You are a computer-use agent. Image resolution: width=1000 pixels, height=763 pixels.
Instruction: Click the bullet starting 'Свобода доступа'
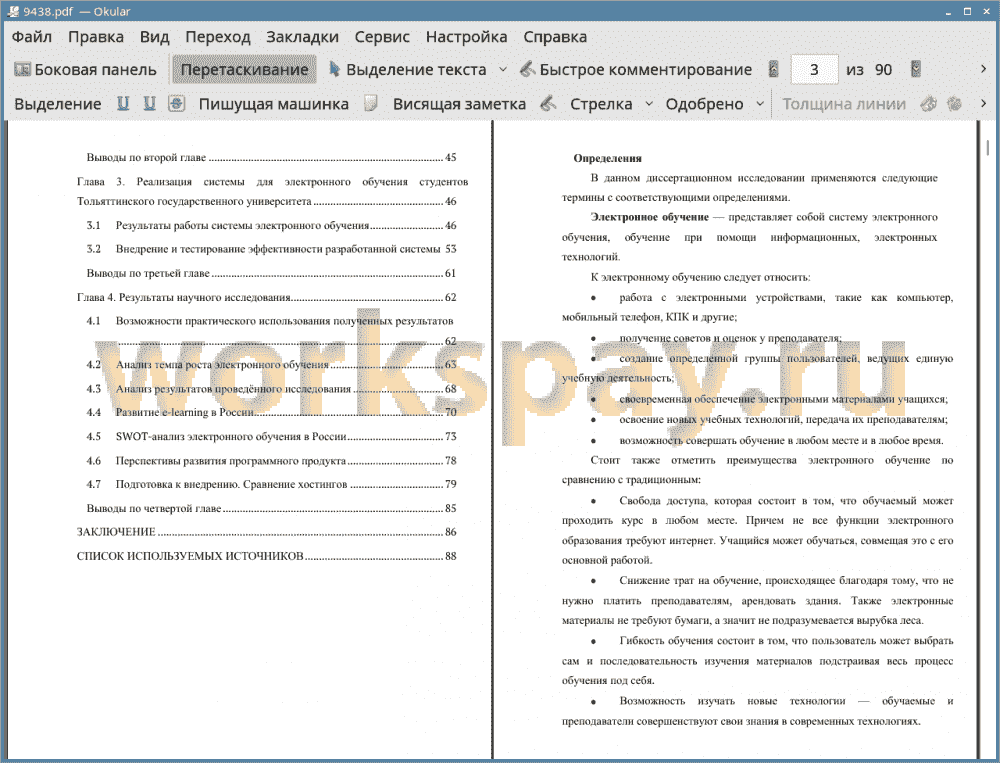pyautogui.click(x=758, y=531)
